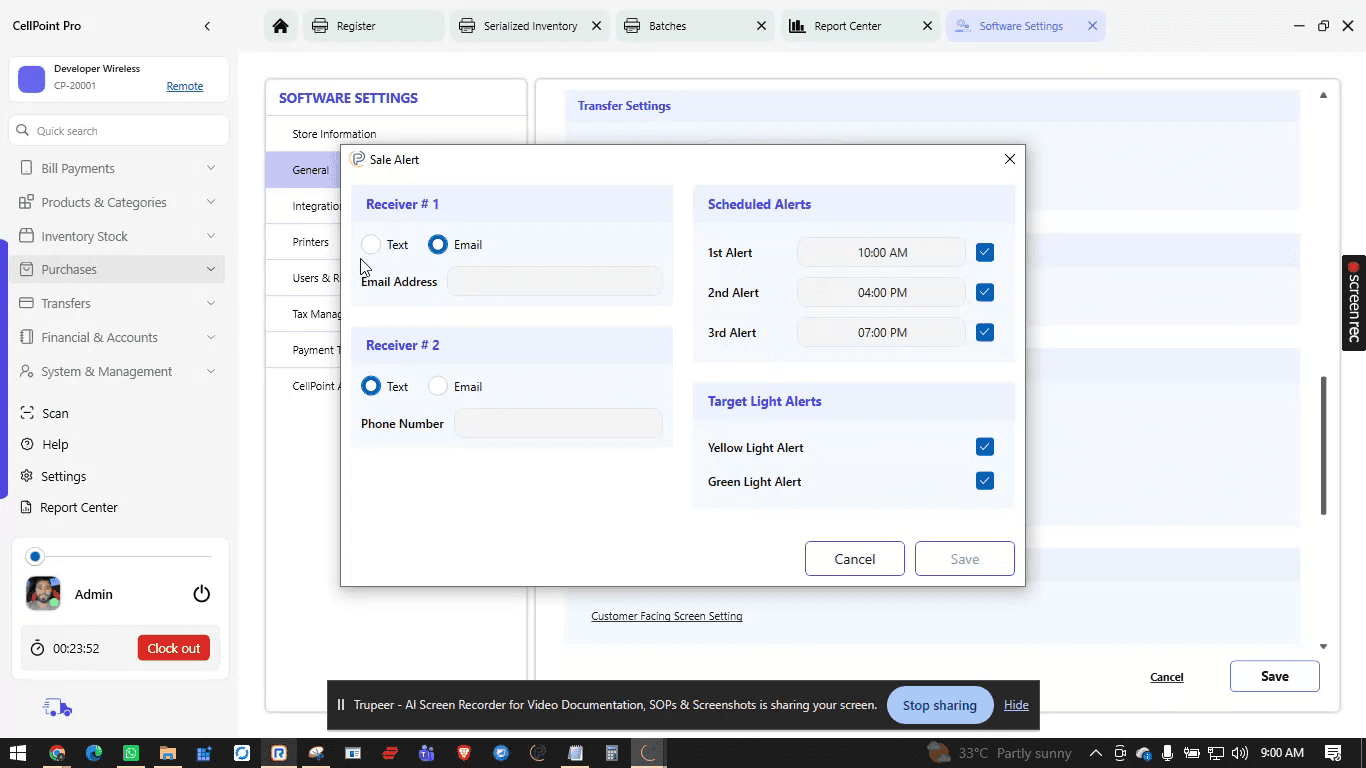Open File Explorer from the taskbar

(x=168, y=753)
